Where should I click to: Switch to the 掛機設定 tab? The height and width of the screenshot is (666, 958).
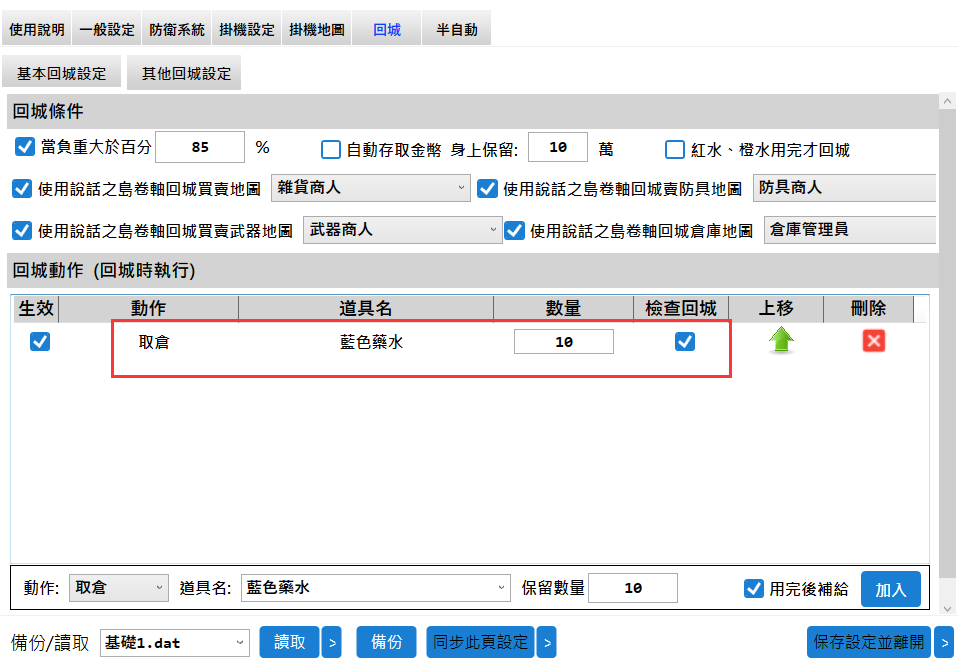point(247,30)
